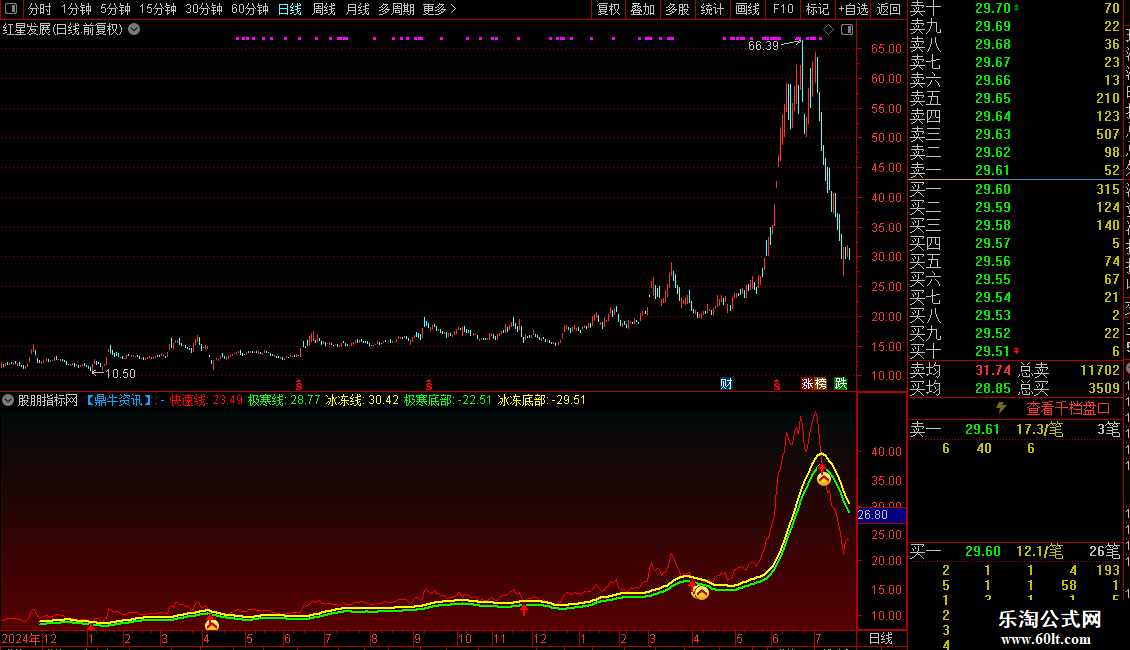Click the red arrow near December on the indicator

[x=524, y=610]
